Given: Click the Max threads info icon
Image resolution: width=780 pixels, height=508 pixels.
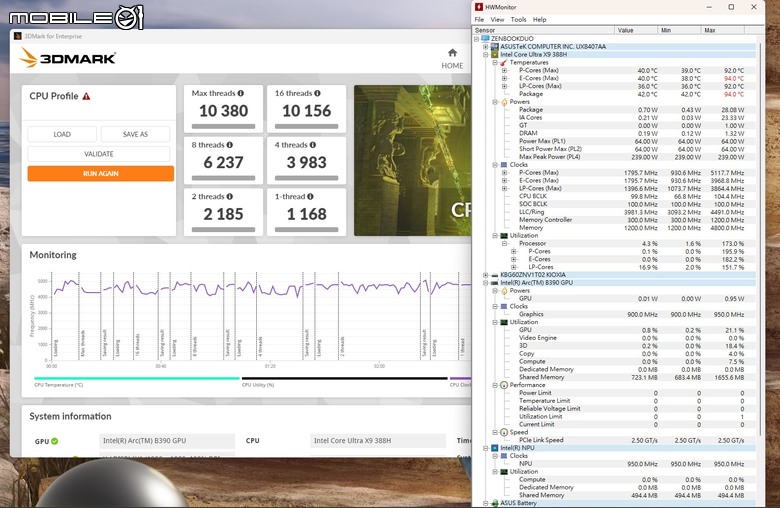Looking at the screenshot, I should pos(241,93).
